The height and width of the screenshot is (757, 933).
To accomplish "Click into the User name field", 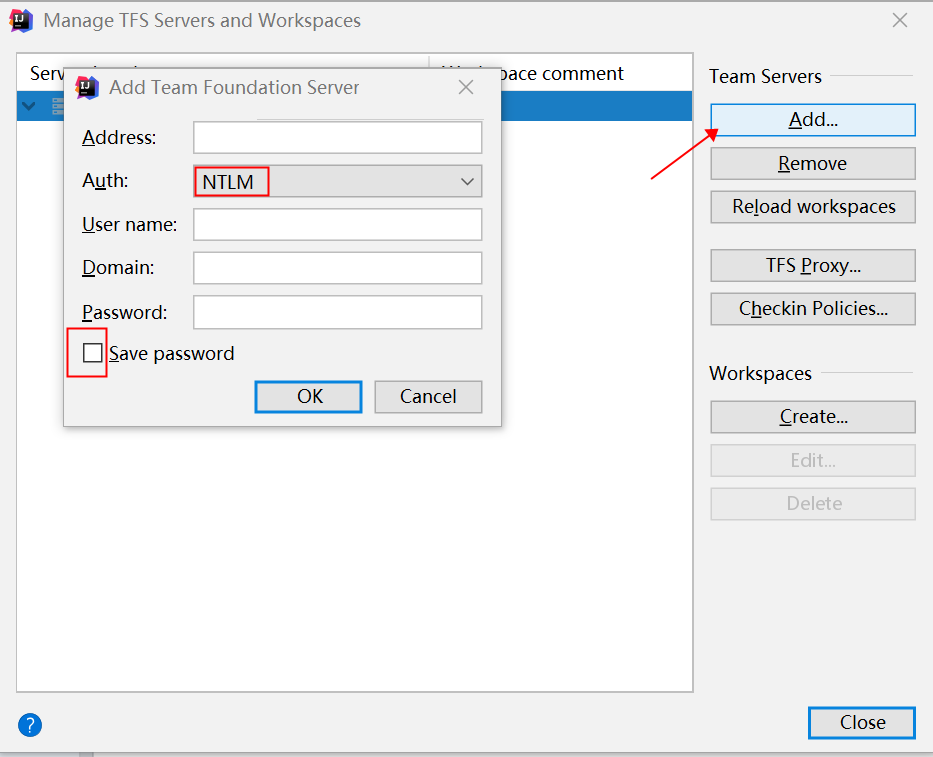I will pyautogui.click(x=337, y=224).
